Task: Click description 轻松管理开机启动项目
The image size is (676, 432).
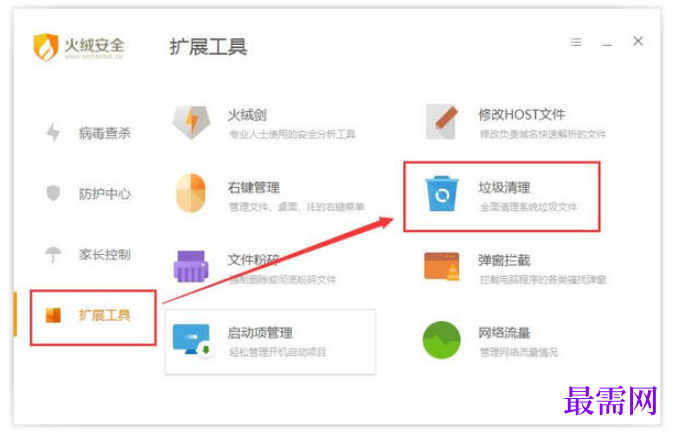Action: (x=277, y=352)
